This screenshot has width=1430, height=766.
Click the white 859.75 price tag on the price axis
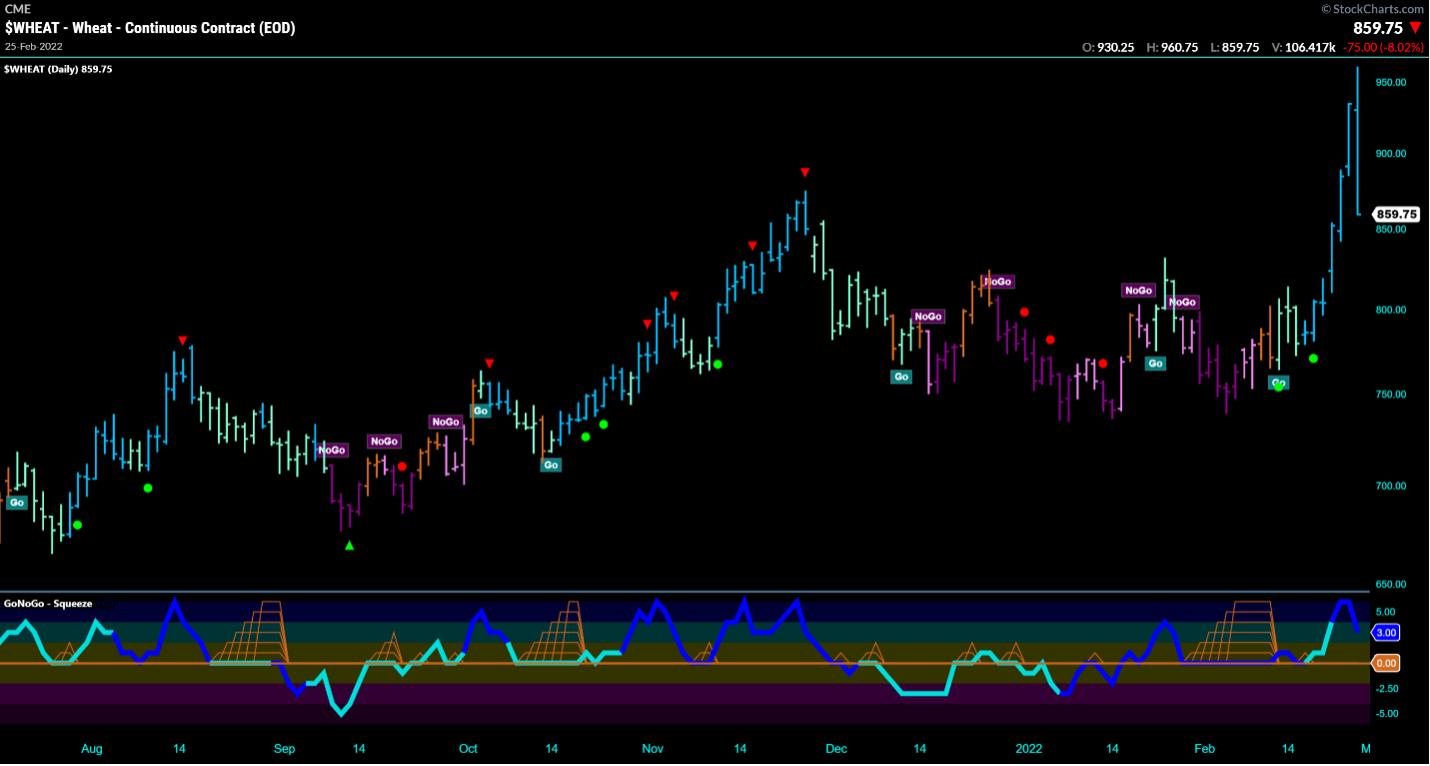1397,214
